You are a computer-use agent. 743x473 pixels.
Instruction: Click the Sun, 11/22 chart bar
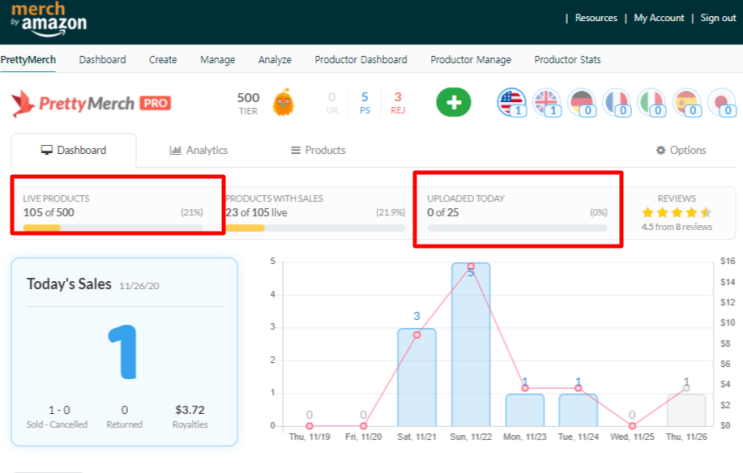pos(471,345)
